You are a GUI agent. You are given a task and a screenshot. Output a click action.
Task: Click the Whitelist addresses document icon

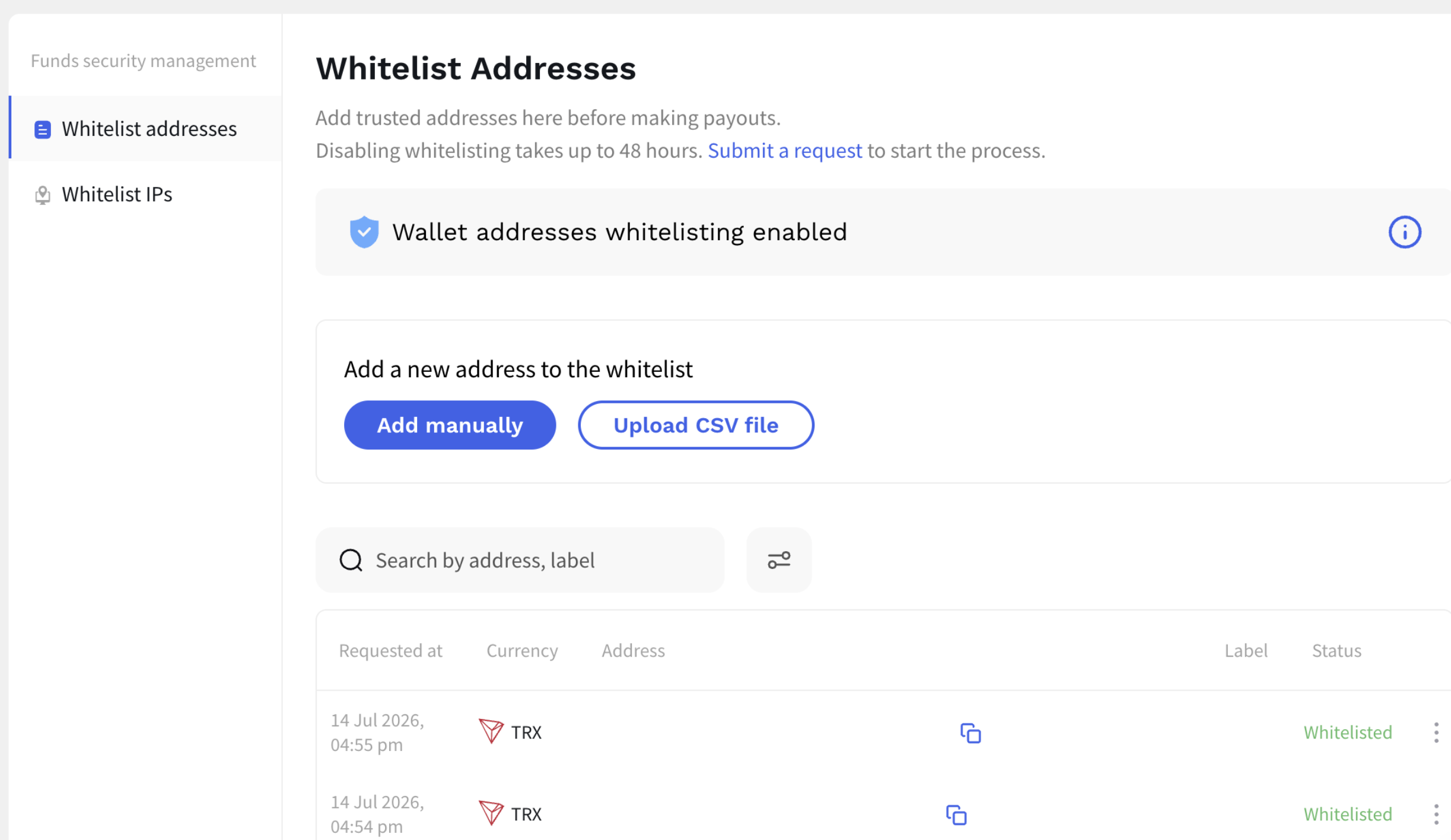click(x=43, y=129)
